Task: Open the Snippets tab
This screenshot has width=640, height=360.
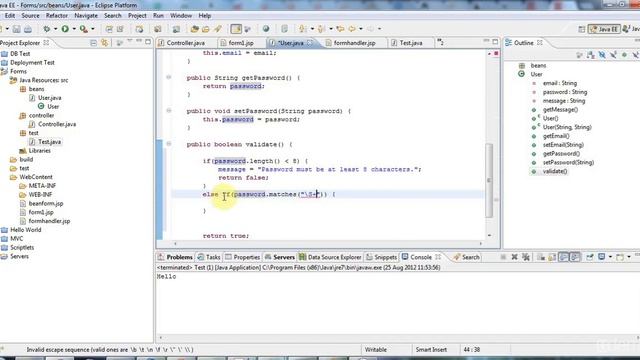Action: click(382, 257)
